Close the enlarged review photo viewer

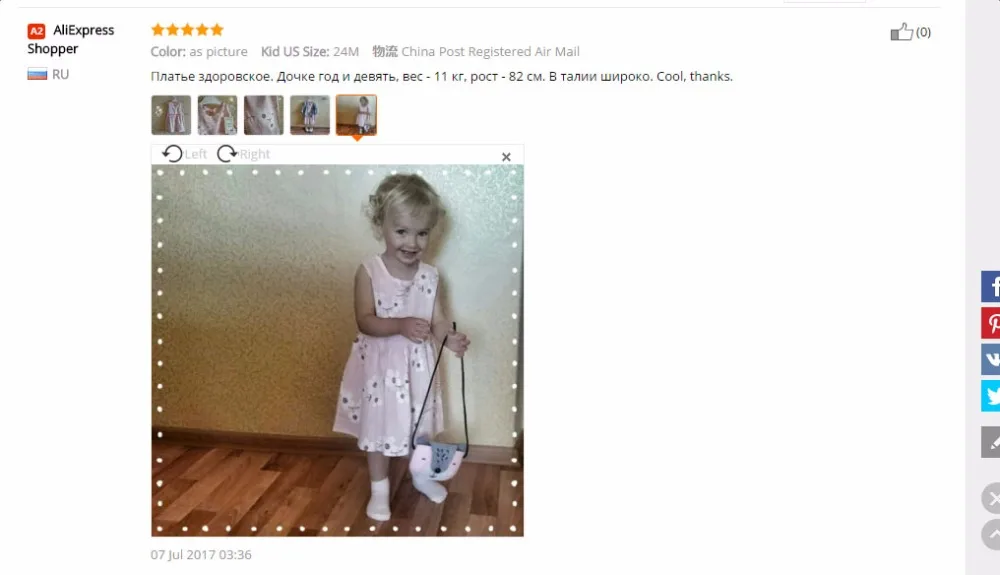(506, 157)
